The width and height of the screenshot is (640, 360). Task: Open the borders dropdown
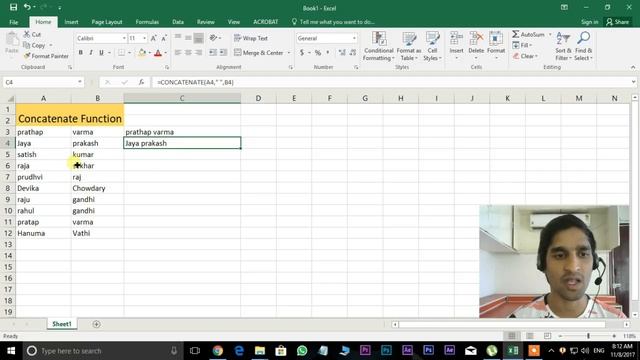[x=129, y=53]
